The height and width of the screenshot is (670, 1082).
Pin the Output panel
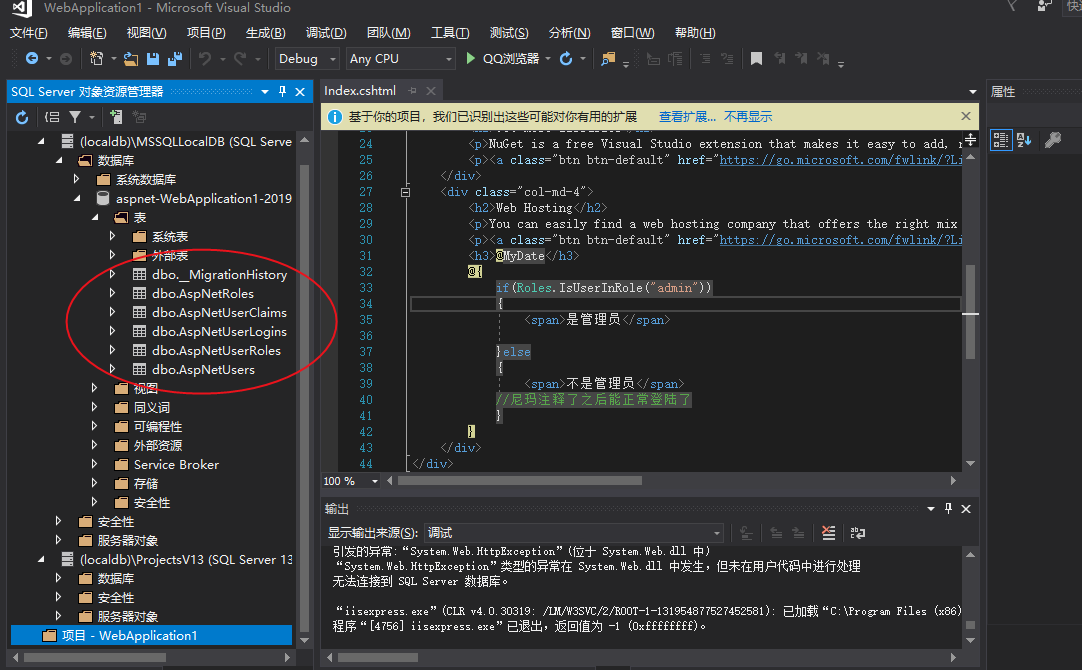(x=948, y=509)
